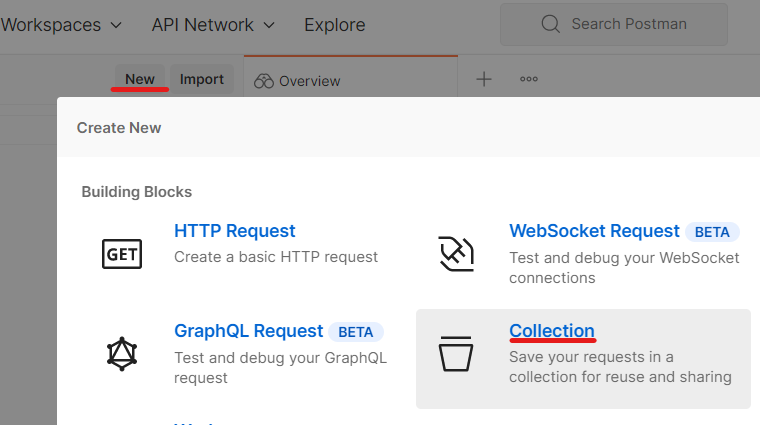The image size is (760, 425).
Task: Focus the Search Postman field
Action: (614, 24)
